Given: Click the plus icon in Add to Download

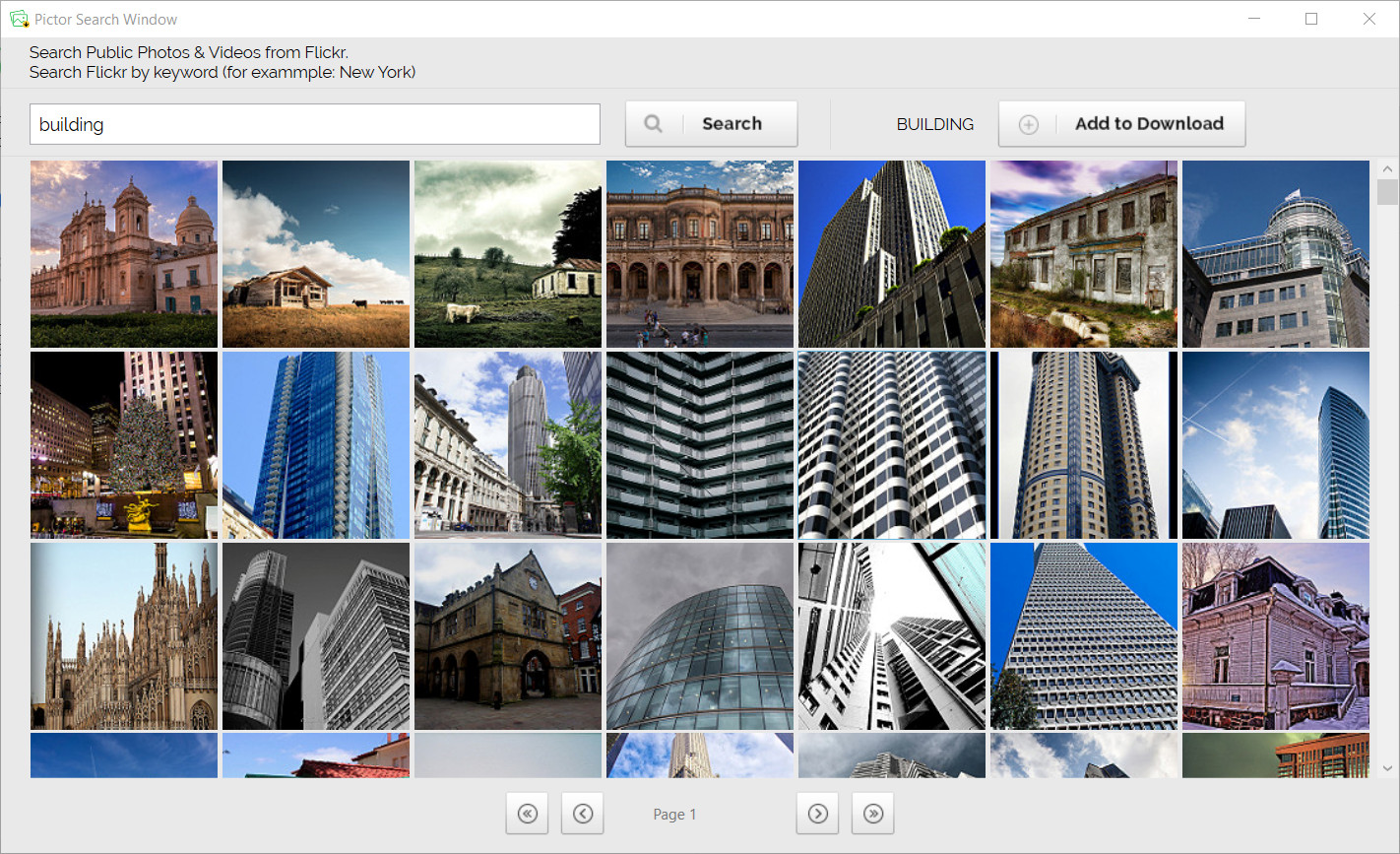Looking at the screenshot, I should click(1028, 125).
